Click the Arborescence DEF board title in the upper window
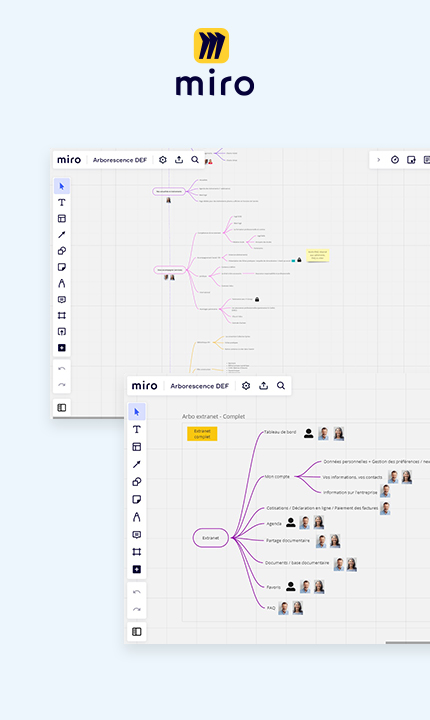Screen dimensions: 430x720 click(120, 160)
